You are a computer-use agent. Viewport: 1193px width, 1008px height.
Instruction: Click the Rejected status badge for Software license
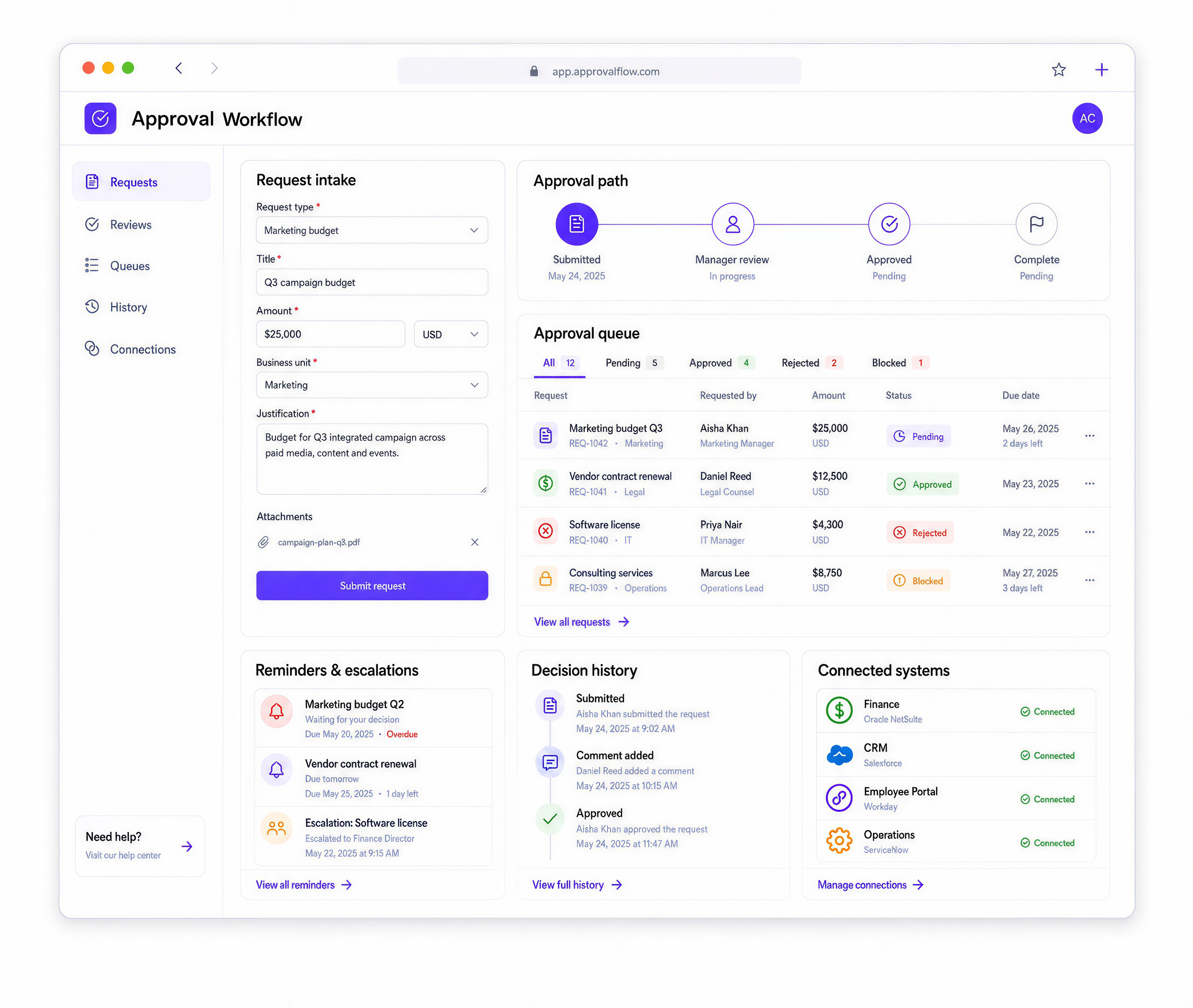(x=920, y=533)
